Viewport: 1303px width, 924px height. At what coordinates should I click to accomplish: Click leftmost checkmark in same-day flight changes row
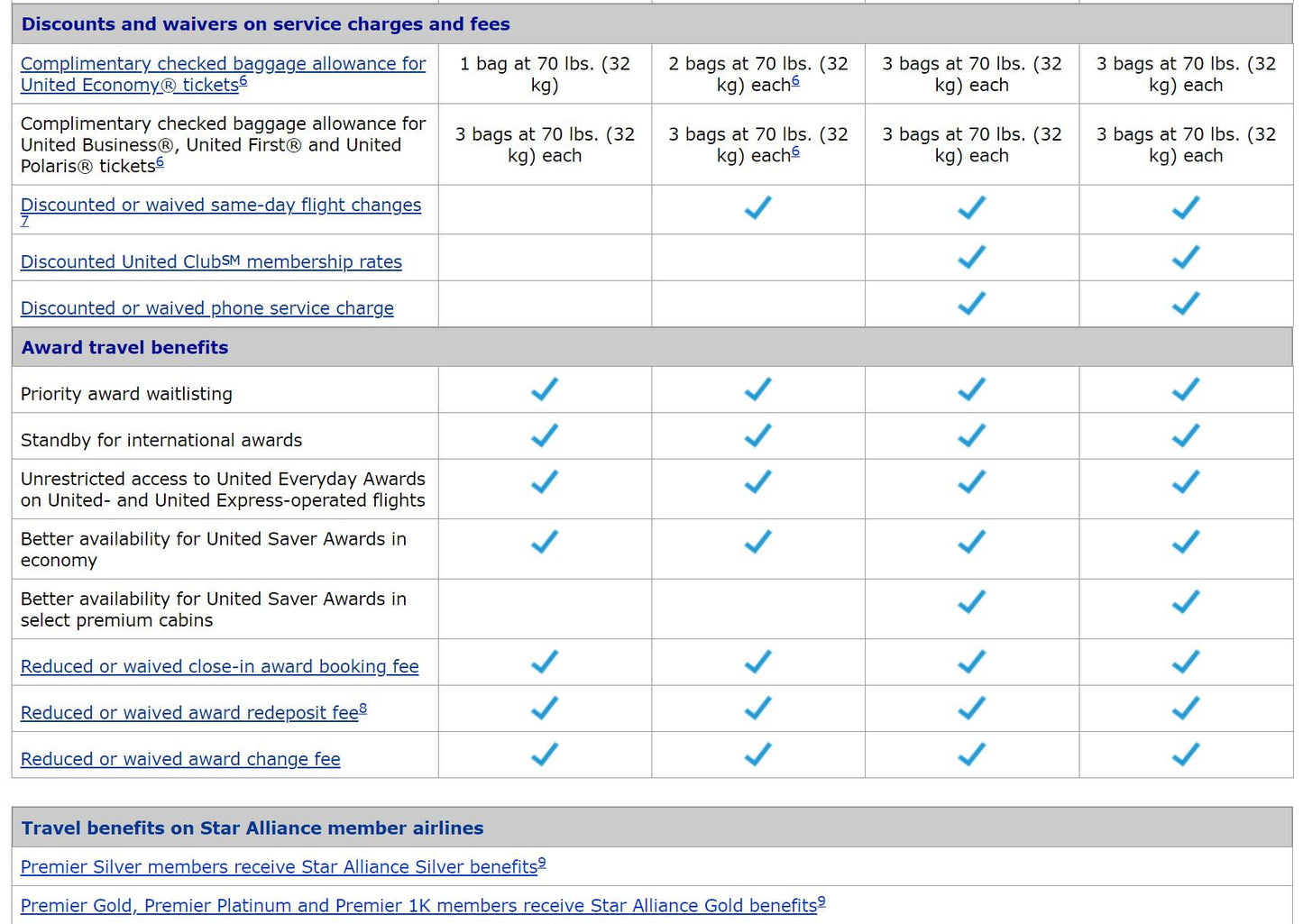[x=758, y=208]
